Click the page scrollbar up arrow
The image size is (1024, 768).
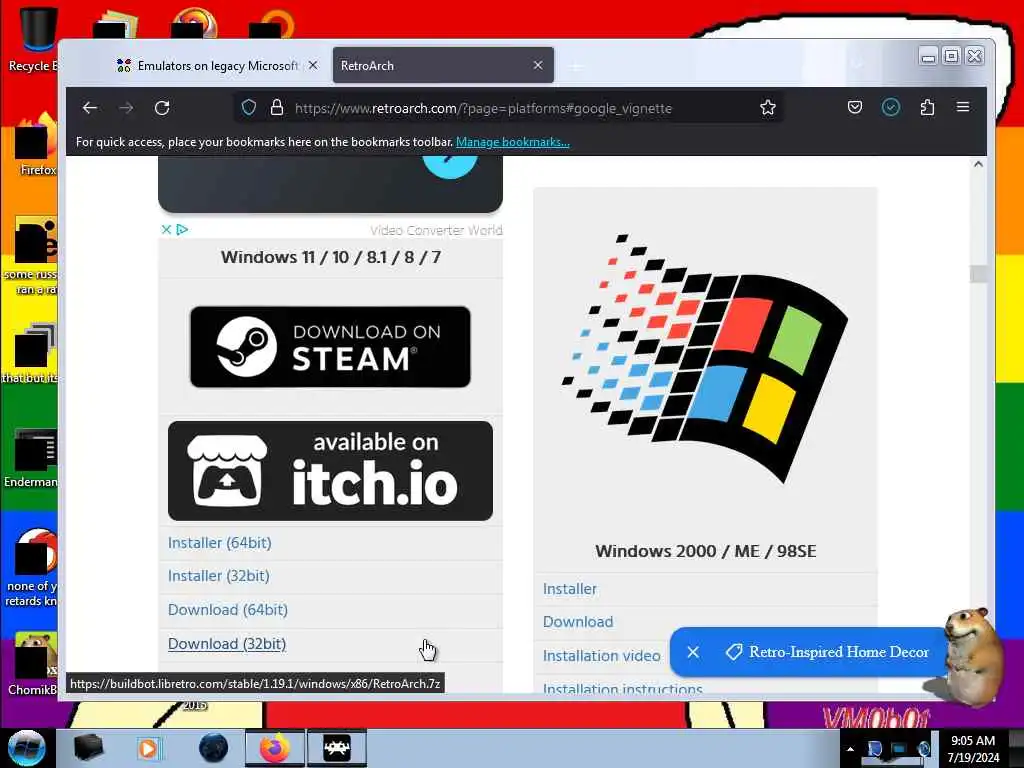[x=978, y=165]
